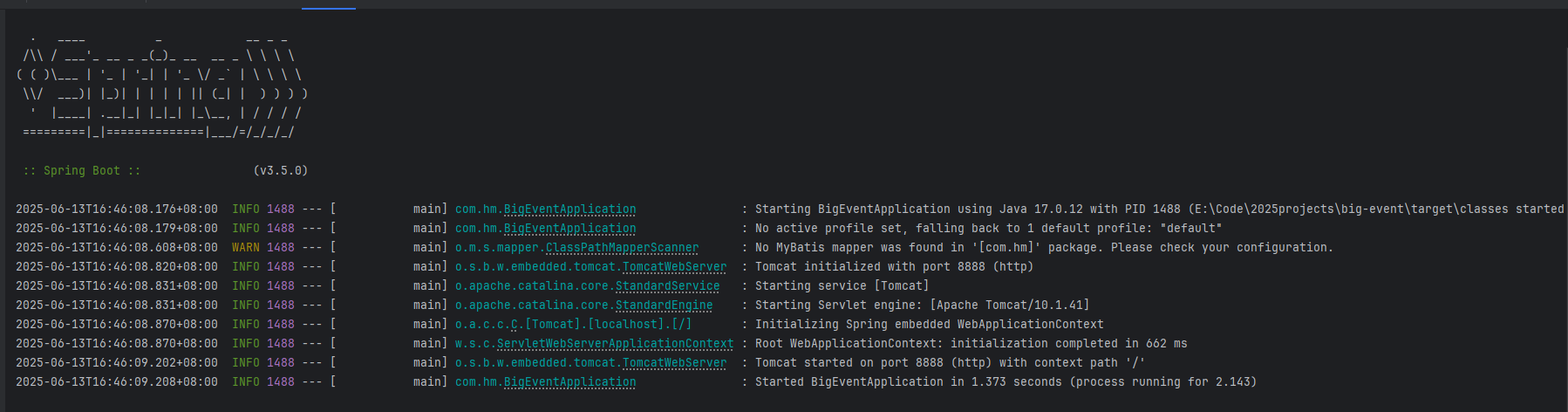Open the StandardService class link
The image size is (1568, 412).
tap(667, 286)
